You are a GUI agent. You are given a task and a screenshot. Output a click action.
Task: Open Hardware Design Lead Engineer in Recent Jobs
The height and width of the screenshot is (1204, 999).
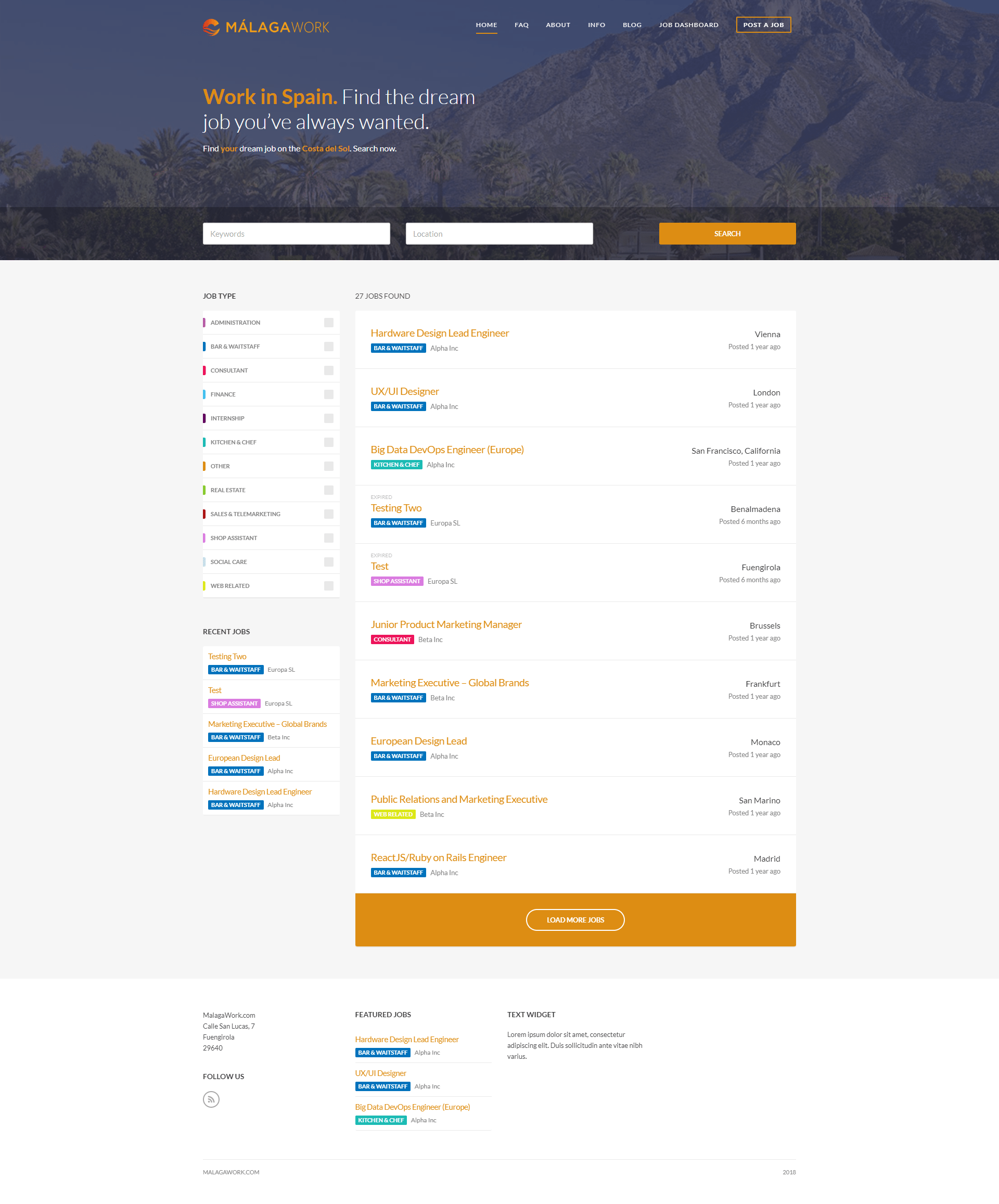260,792
